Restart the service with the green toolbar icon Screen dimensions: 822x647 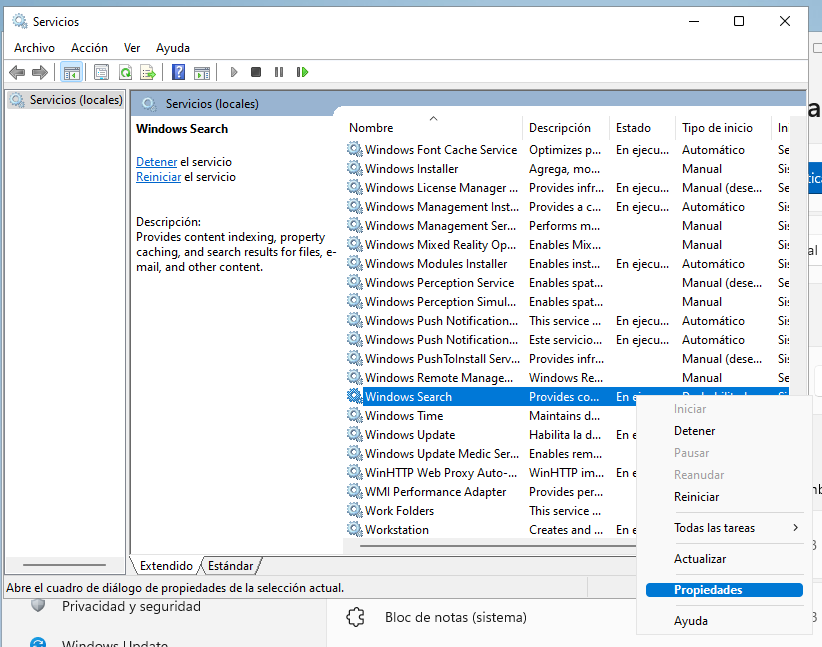(x=302, y=72)
